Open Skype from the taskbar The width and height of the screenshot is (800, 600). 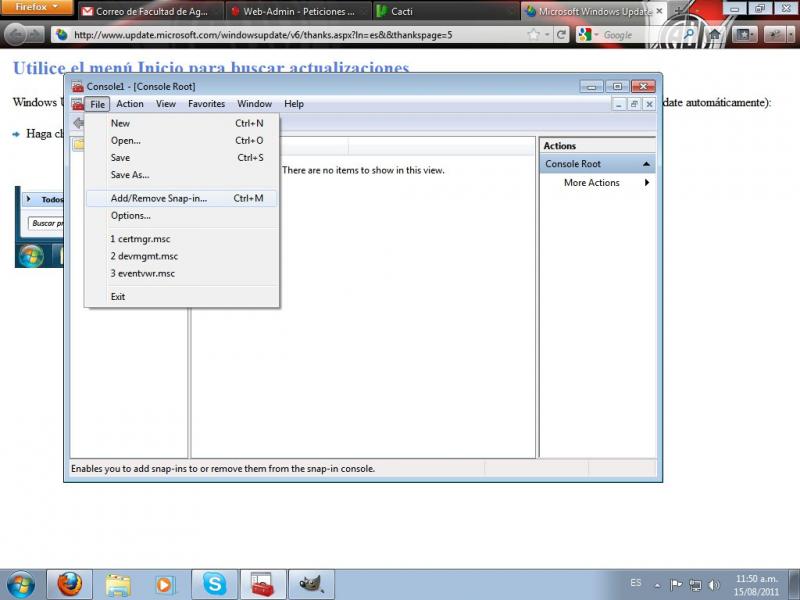(214, 585)
